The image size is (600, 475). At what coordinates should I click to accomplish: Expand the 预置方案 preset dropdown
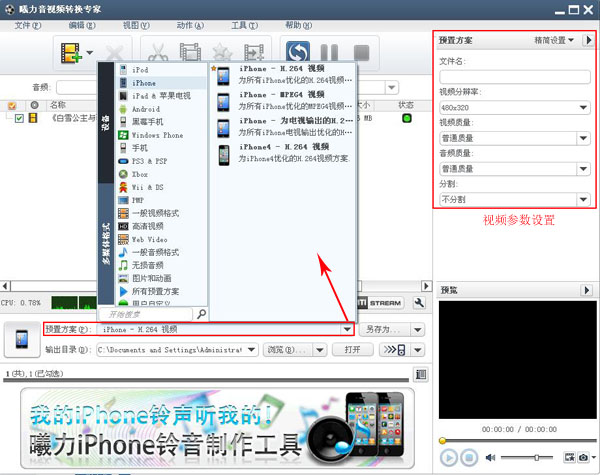[347, 329]
